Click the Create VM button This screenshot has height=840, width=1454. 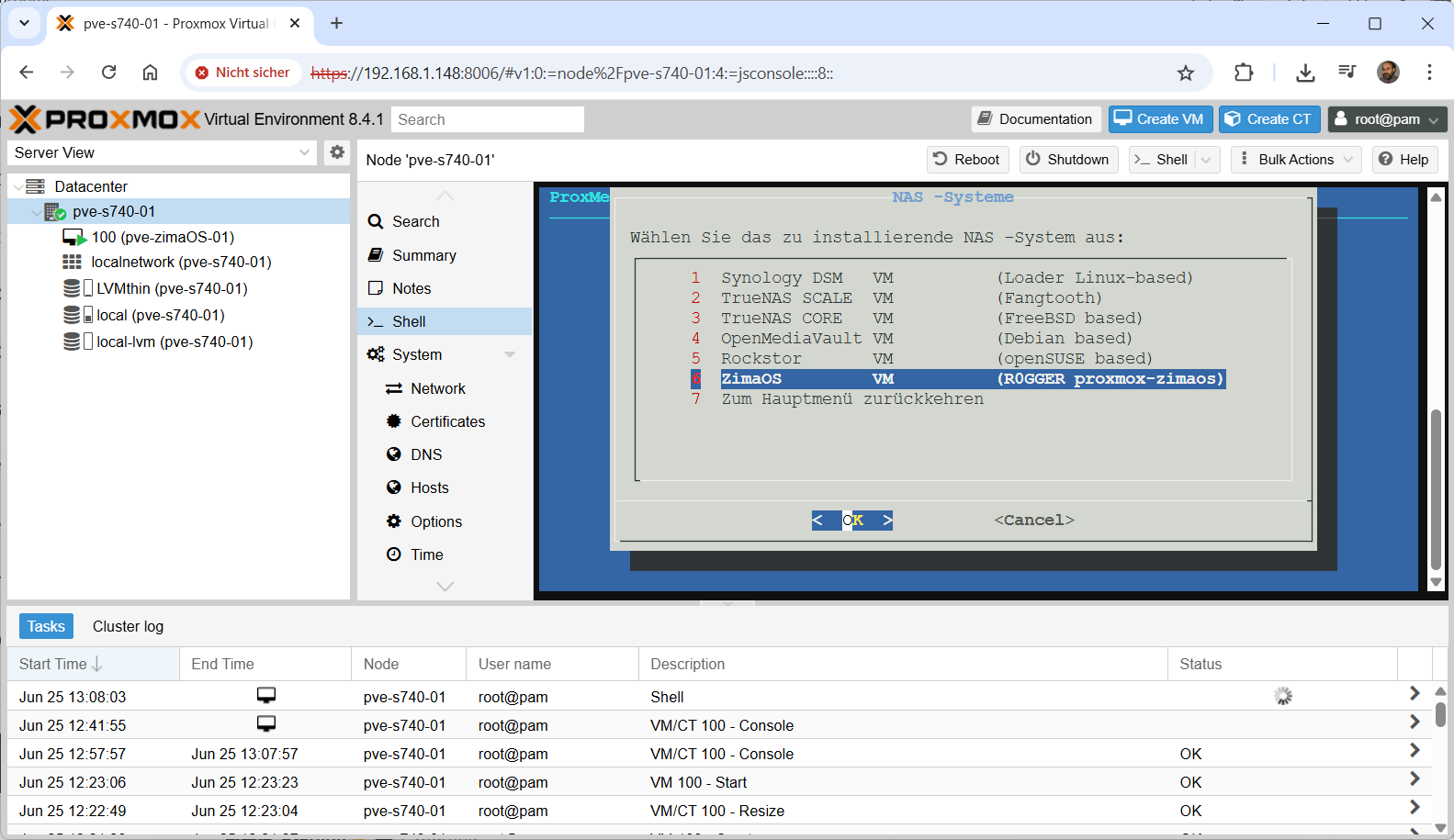[x=1160, y=119]
